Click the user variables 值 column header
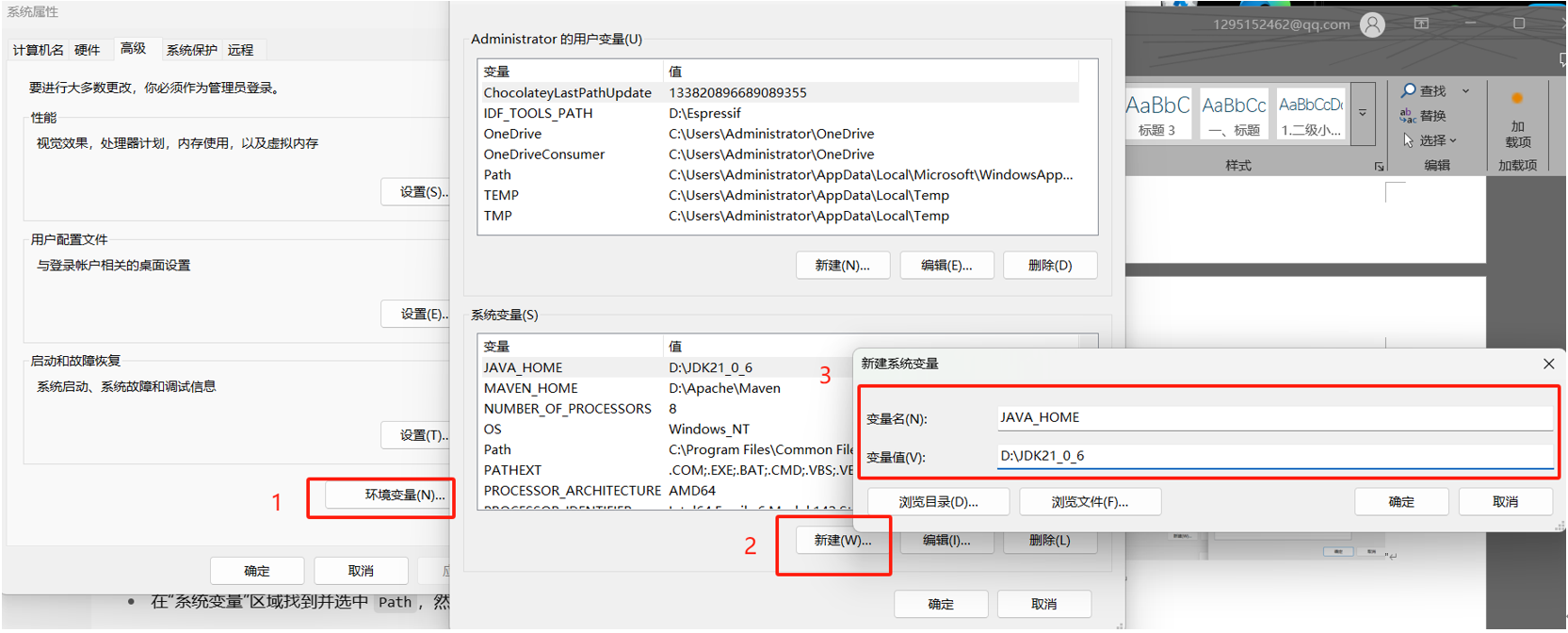The width and height of the screenshot is (1568, 633). coord(871,72)
